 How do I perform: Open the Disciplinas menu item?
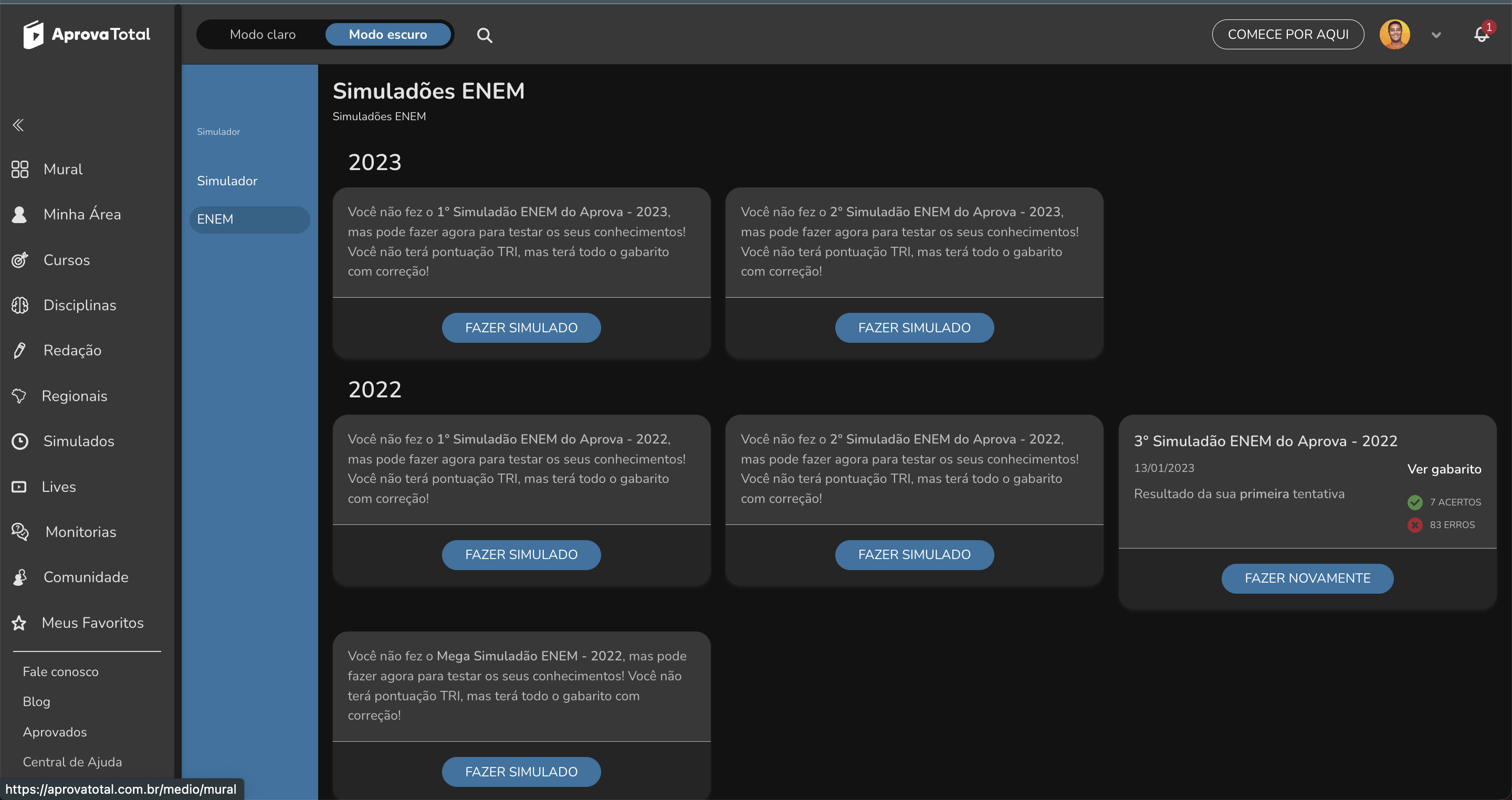80,305
